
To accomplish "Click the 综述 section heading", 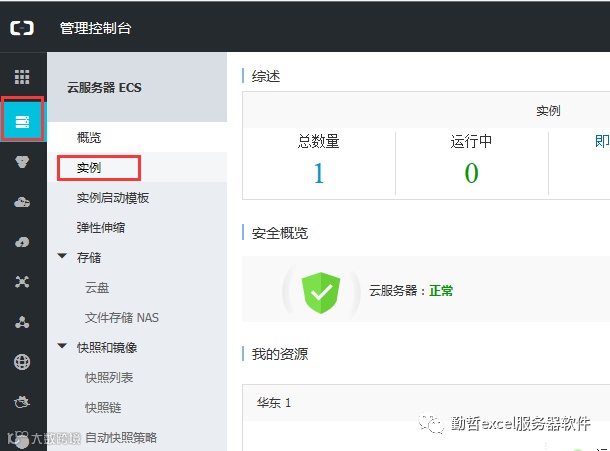I will click(x=266, y=76).
